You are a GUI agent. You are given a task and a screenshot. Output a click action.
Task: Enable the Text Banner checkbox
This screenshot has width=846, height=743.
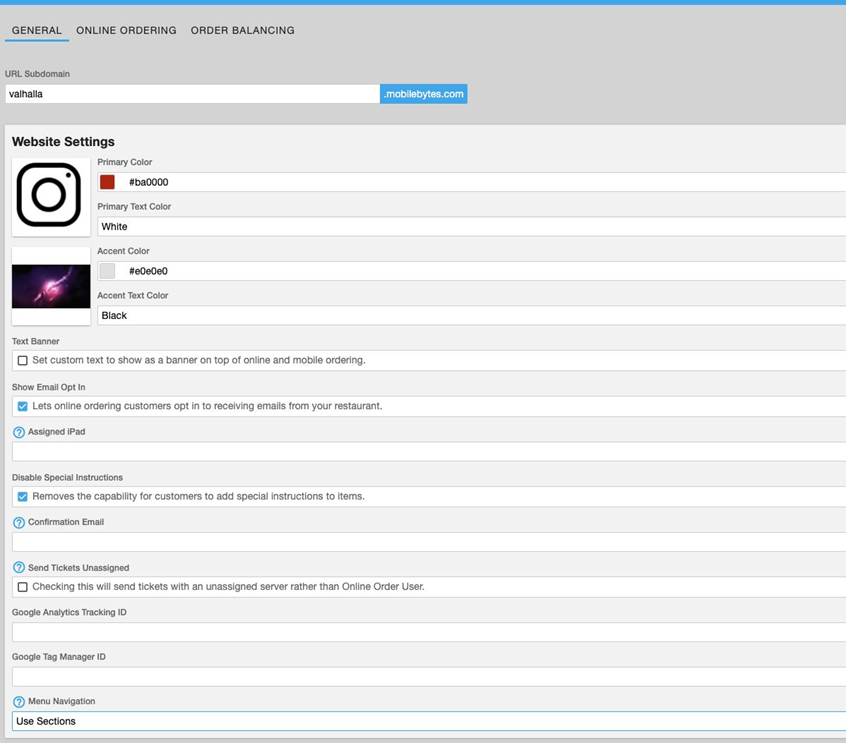[x=22, y=361]
